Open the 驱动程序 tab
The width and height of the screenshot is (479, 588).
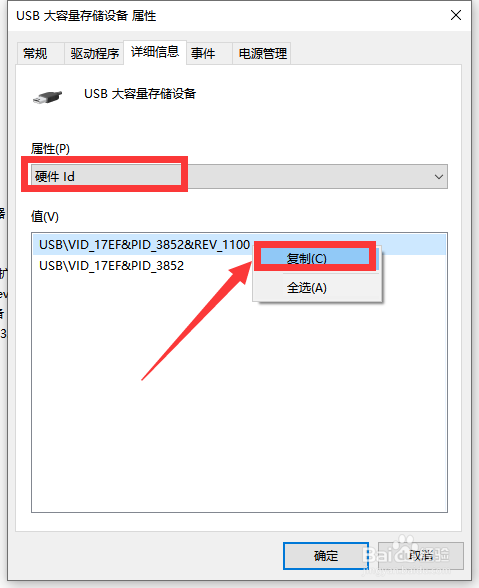point(94,54)
